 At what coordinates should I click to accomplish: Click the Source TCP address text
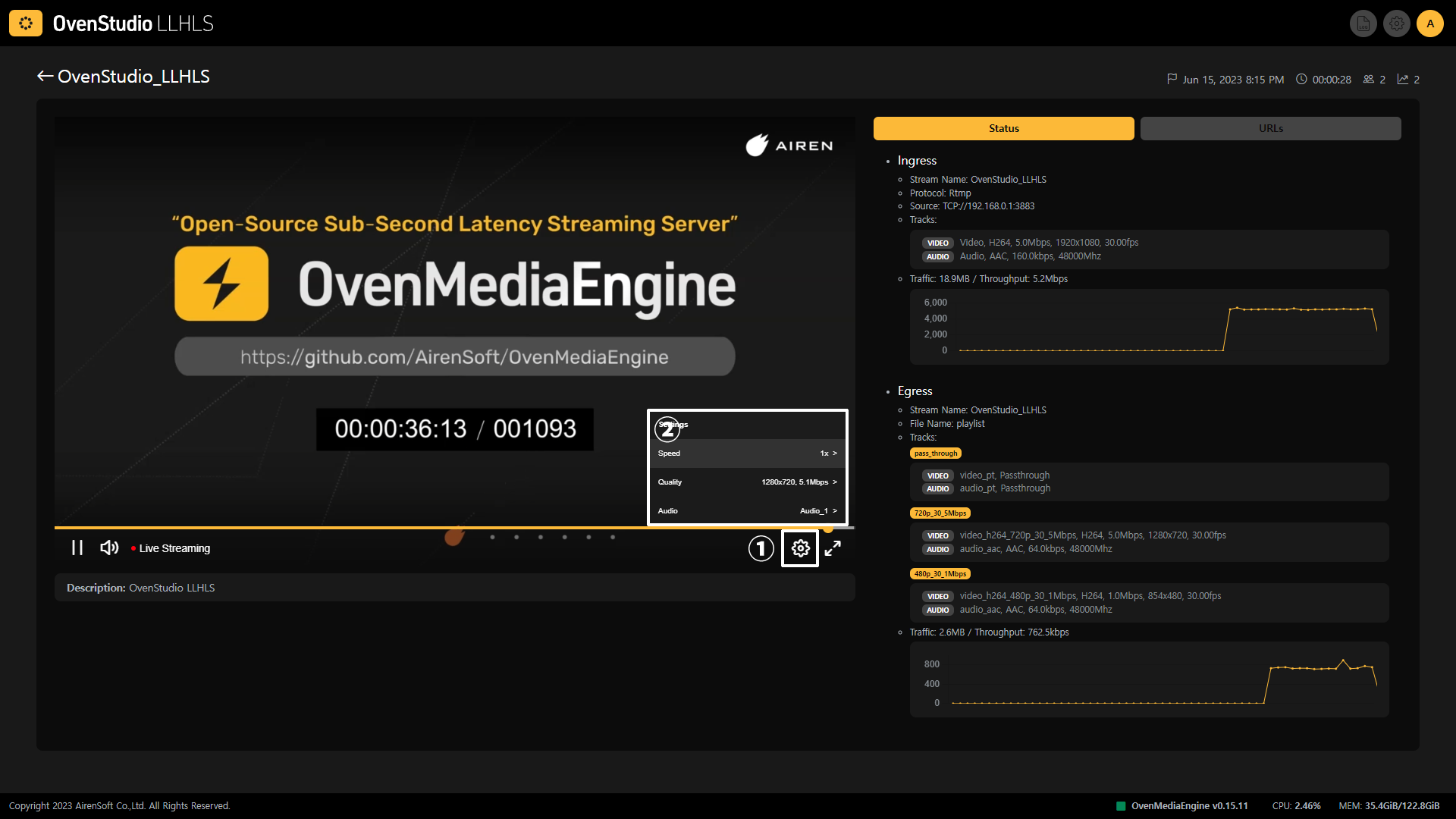tap(972, 206)
